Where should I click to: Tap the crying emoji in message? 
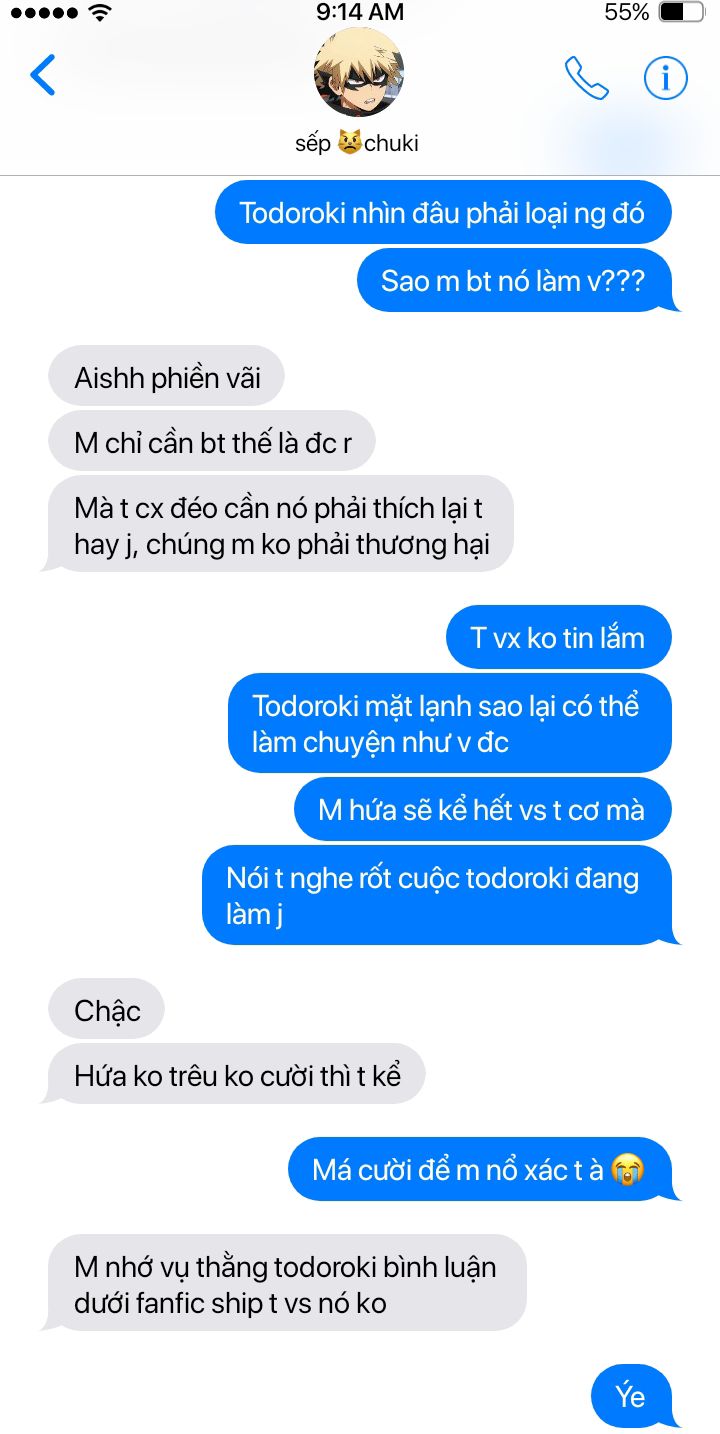point(626,1169)
